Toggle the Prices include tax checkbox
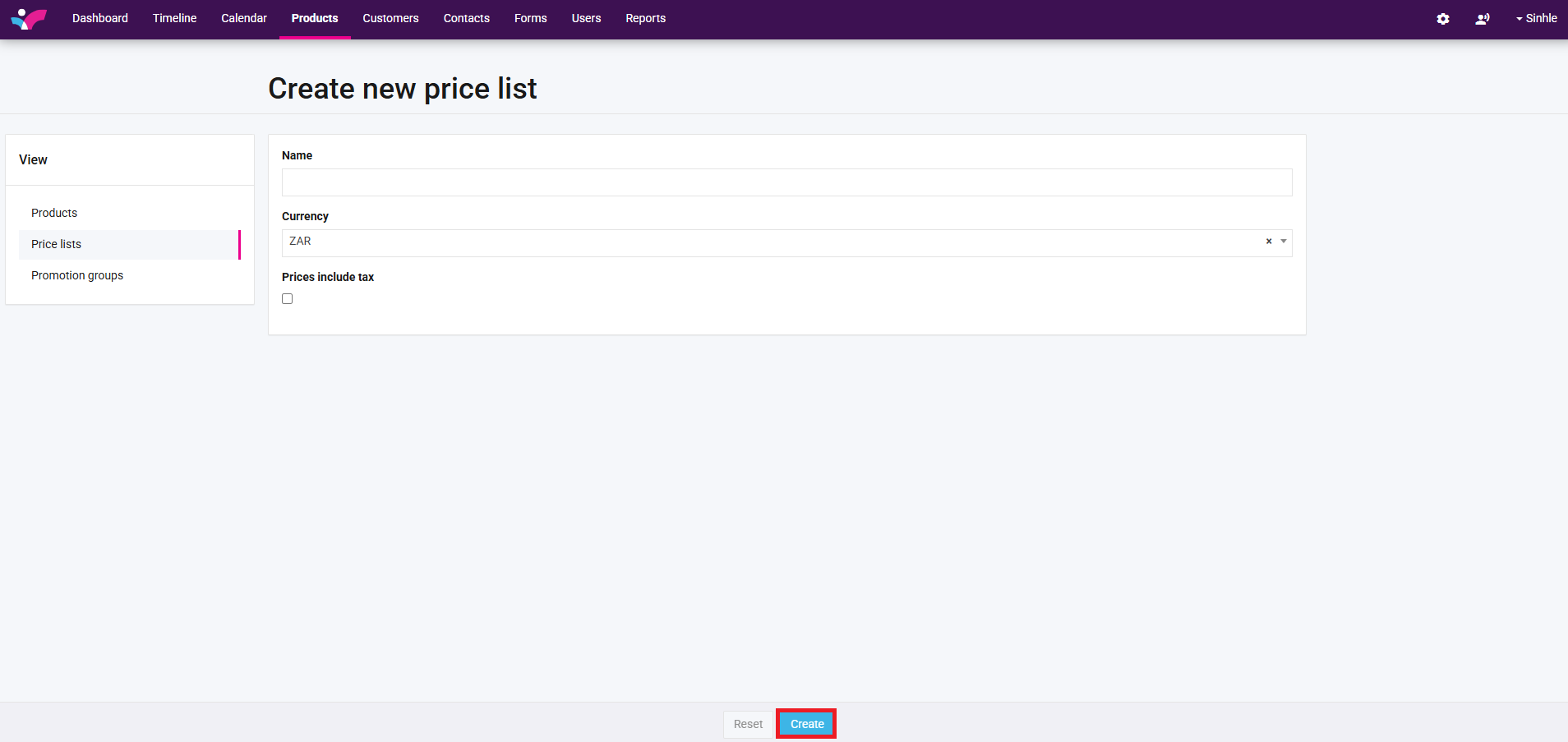1568x742 pixels. [288, 299]
